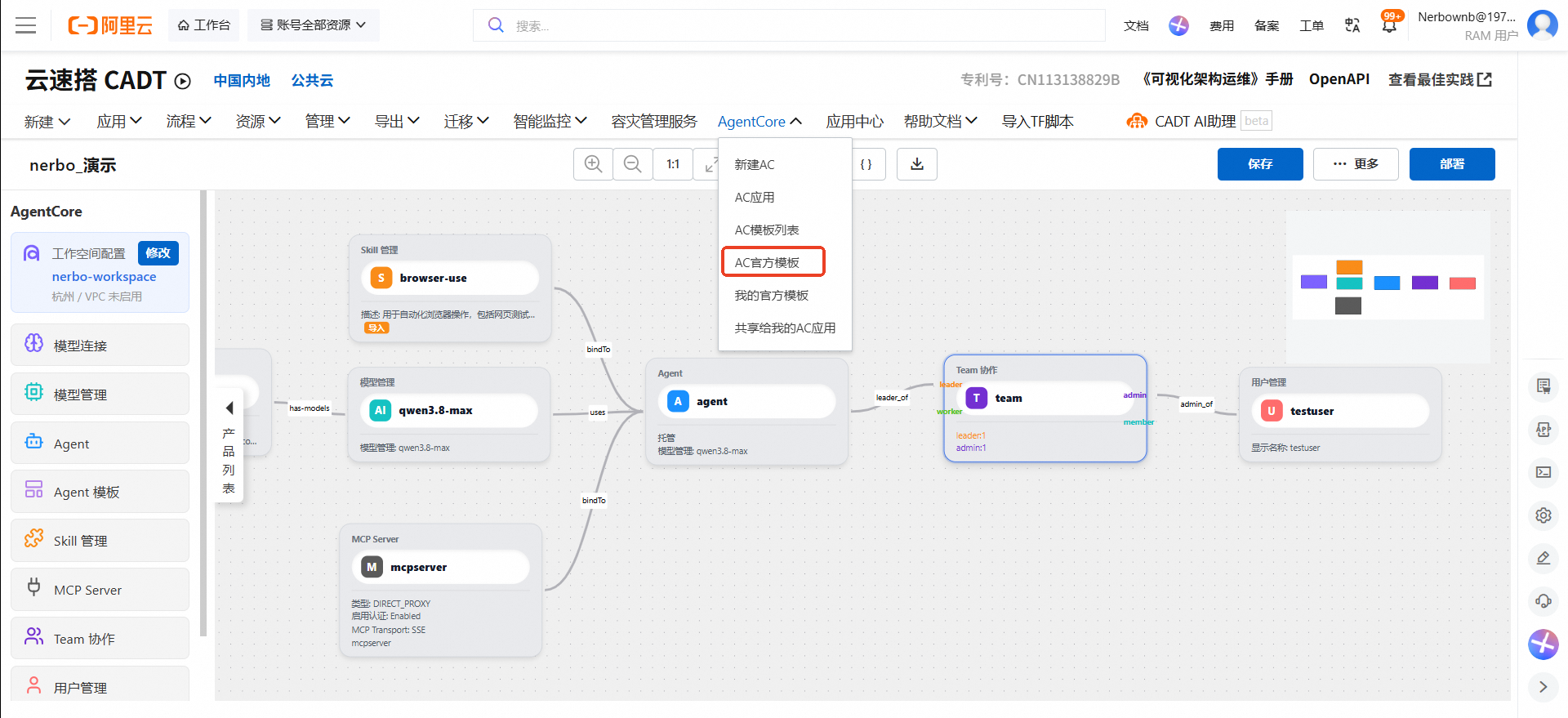The height and width of the screenshot is (718, 1568).
Task: Open the settings gear in right rail
Action: click(x=1543, y=515)
